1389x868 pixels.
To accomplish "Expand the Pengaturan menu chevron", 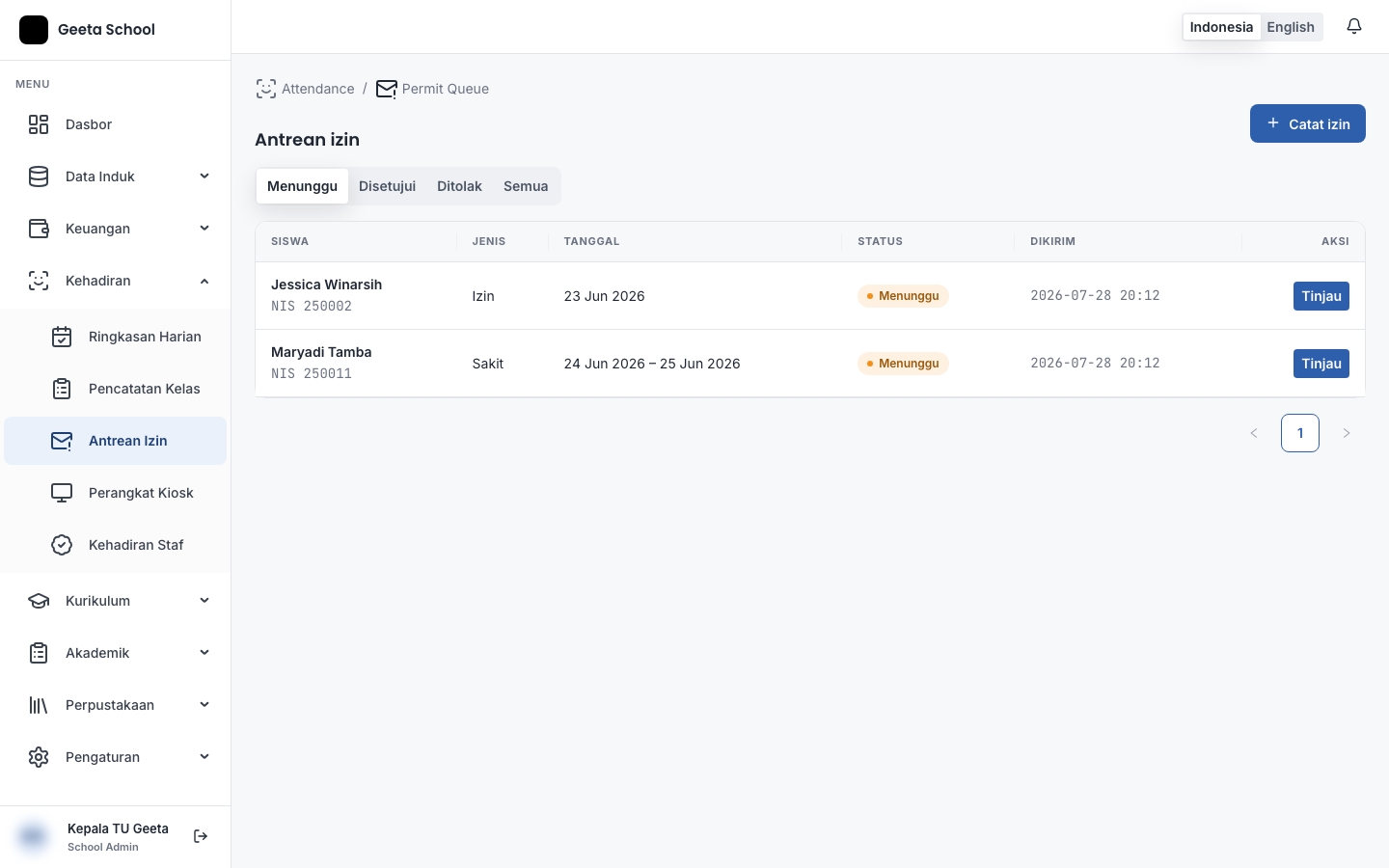I will (x=204, y=757).
